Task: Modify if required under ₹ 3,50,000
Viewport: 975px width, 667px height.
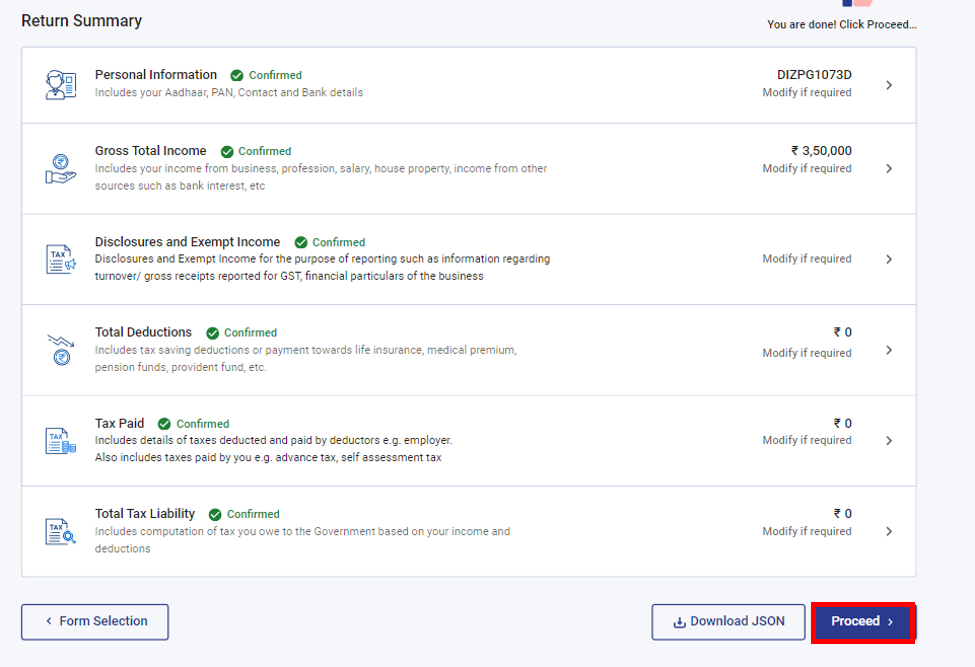Action: (x=807, y=168)
